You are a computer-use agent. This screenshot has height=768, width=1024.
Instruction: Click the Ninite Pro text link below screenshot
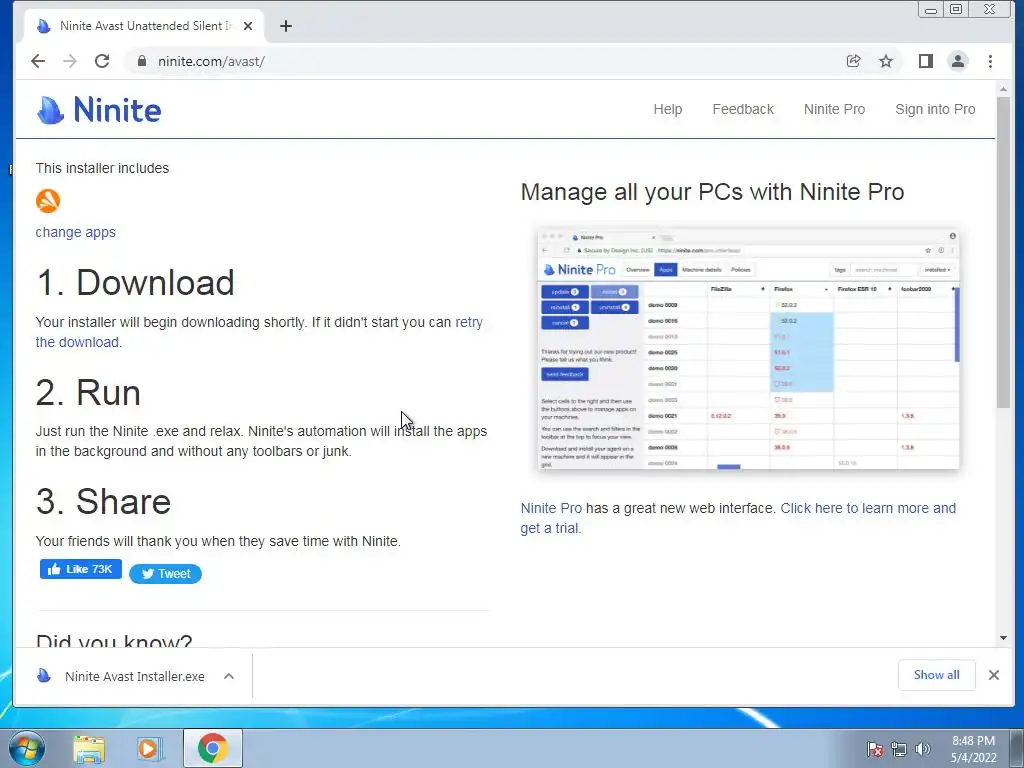tap(551, 508)
